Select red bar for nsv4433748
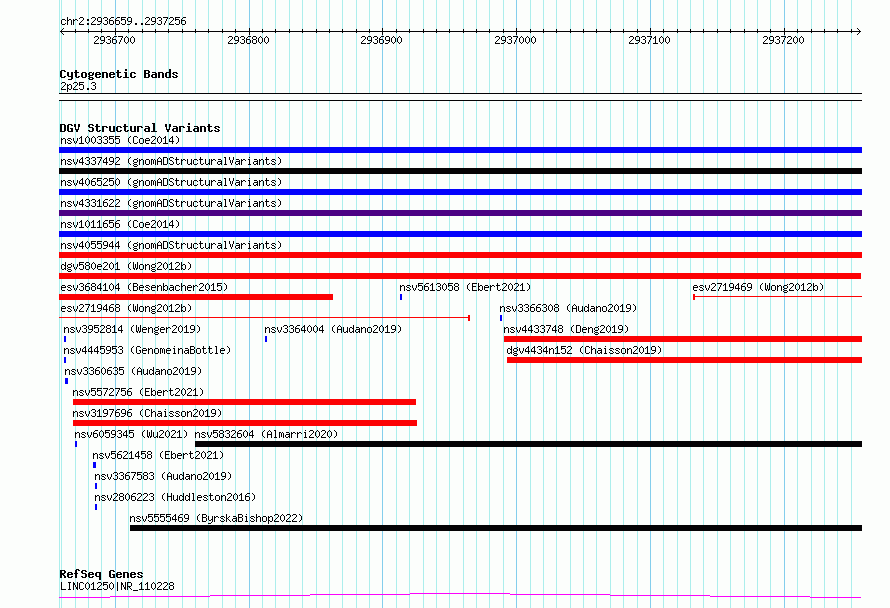 coord(683,339)
